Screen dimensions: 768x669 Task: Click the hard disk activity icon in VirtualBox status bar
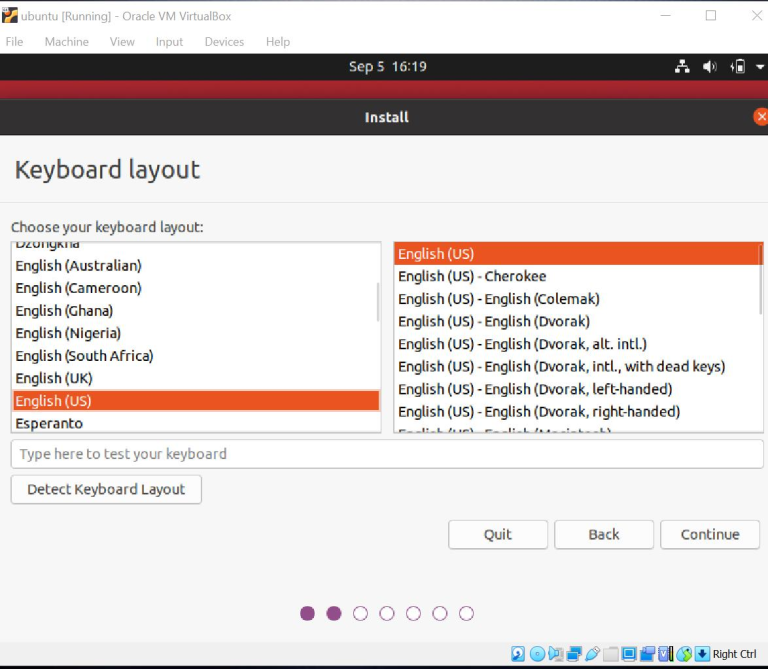click(x=518, y=654)
